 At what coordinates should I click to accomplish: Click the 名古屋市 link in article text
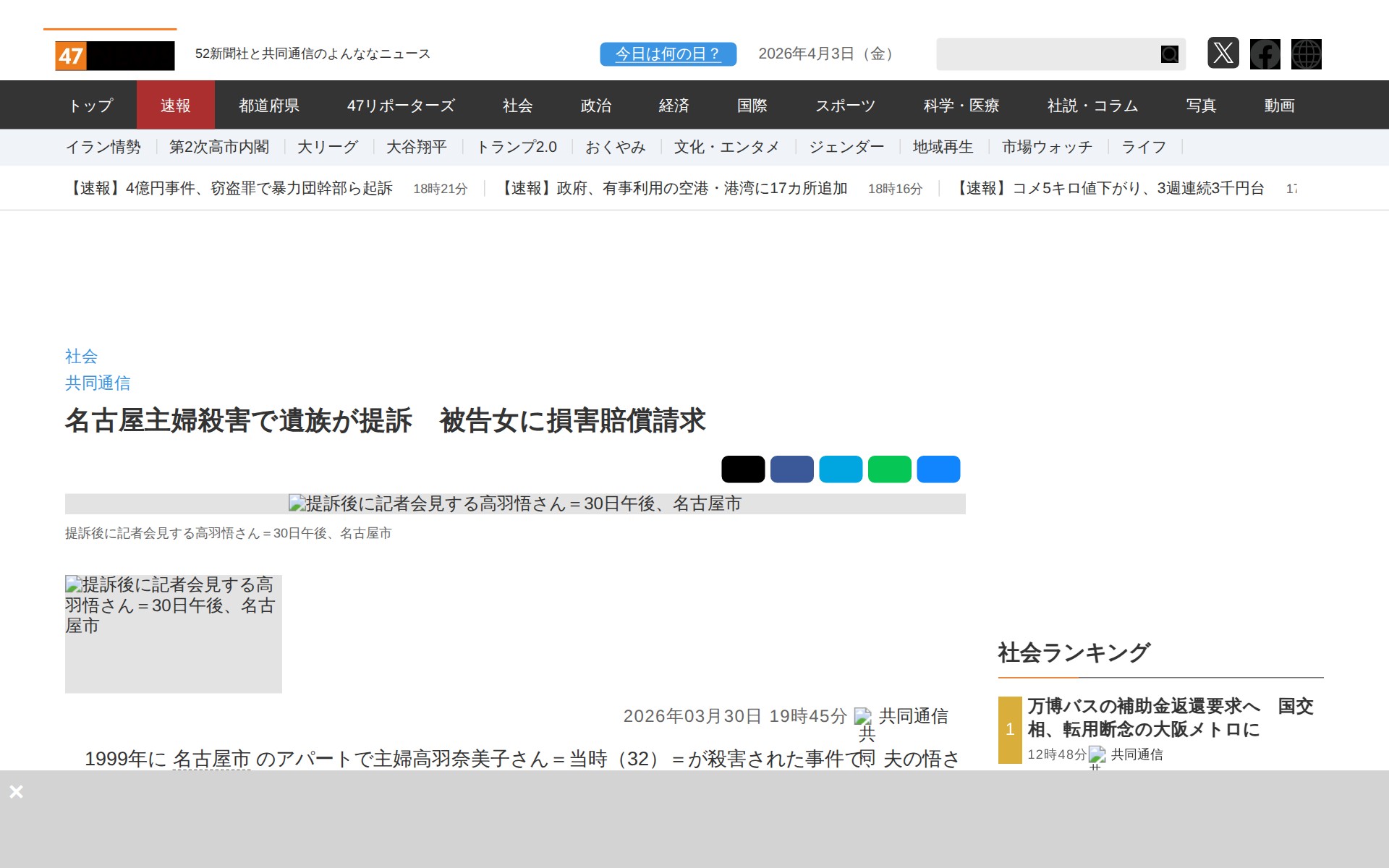pos(211,758)
